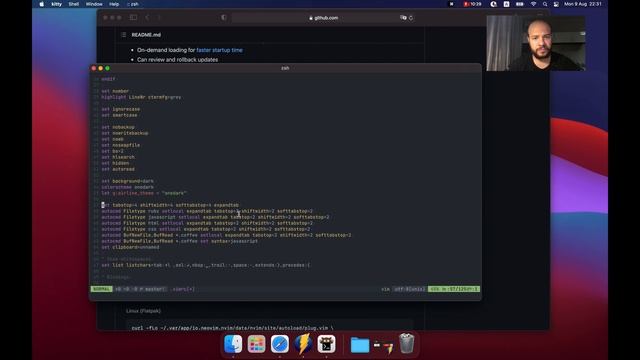
Task: Click the 'highlight LineNr' line
Action: tap(141, 97)
